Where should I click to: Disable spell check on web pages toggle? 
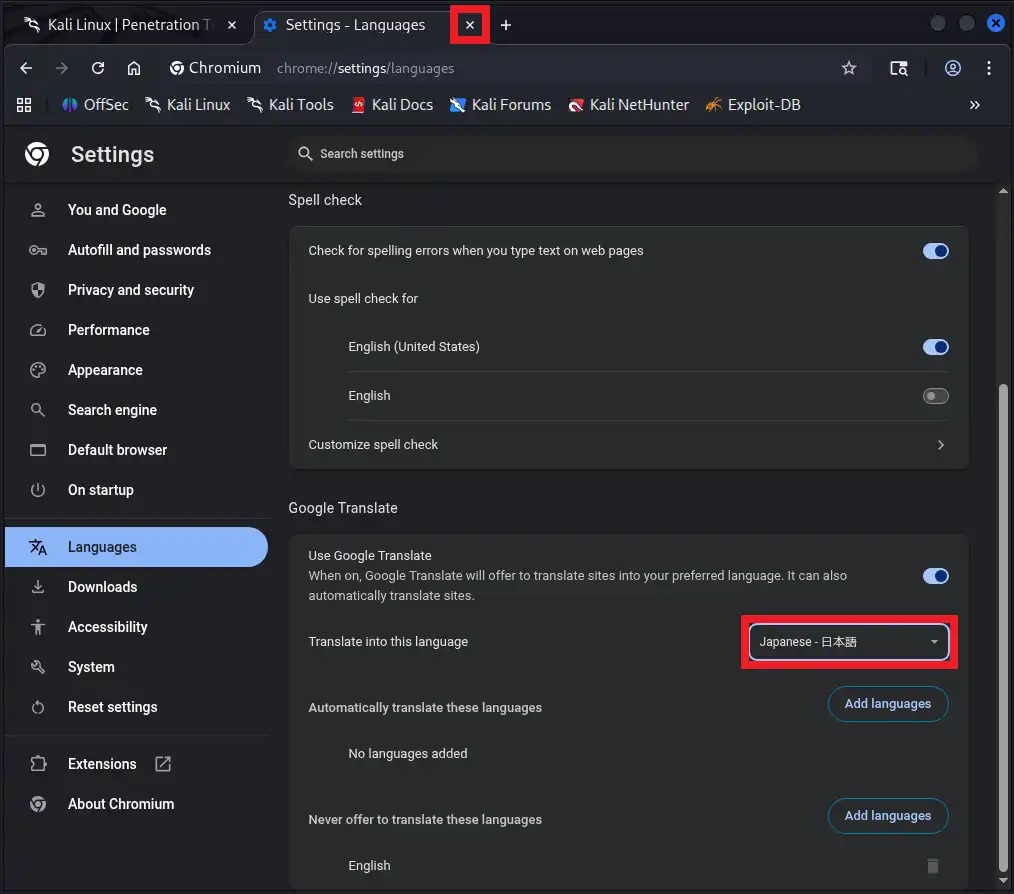tap(935, 251)
